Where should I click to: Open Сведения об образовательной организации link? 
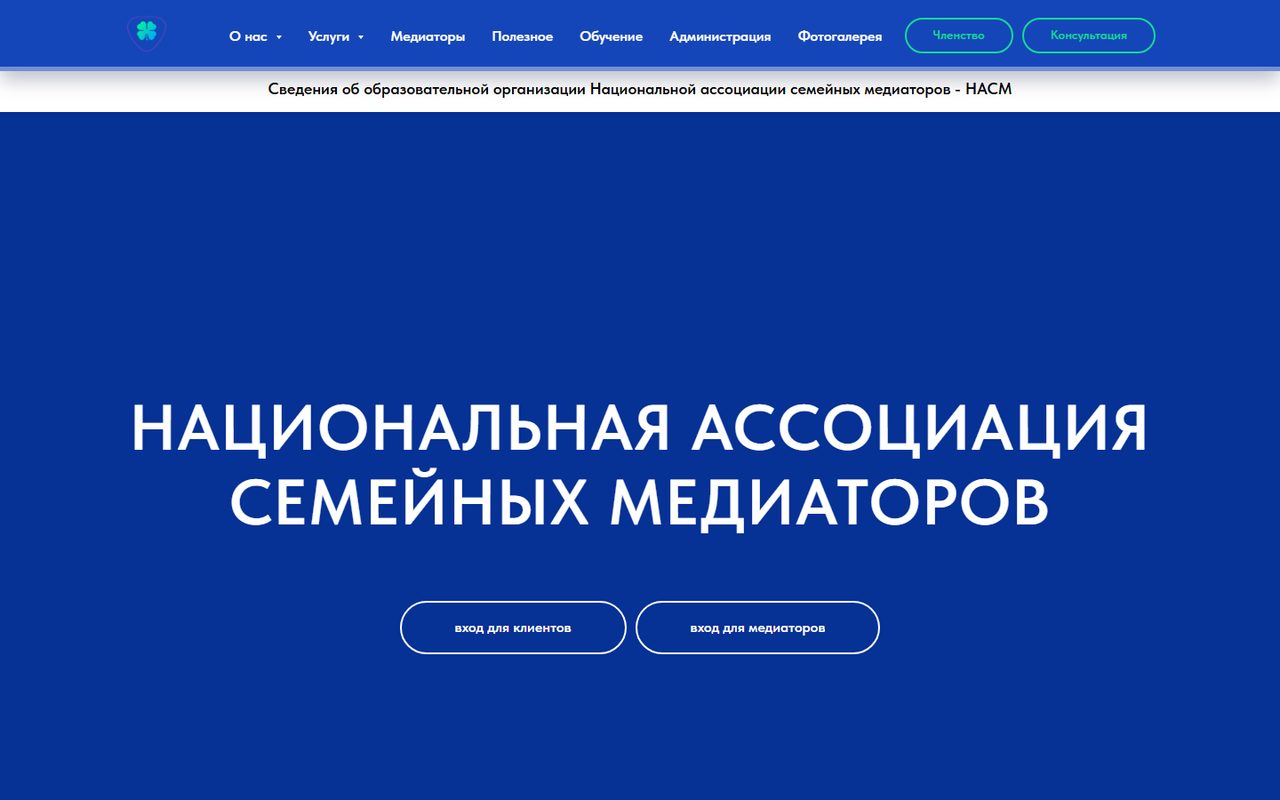(640, 89)
